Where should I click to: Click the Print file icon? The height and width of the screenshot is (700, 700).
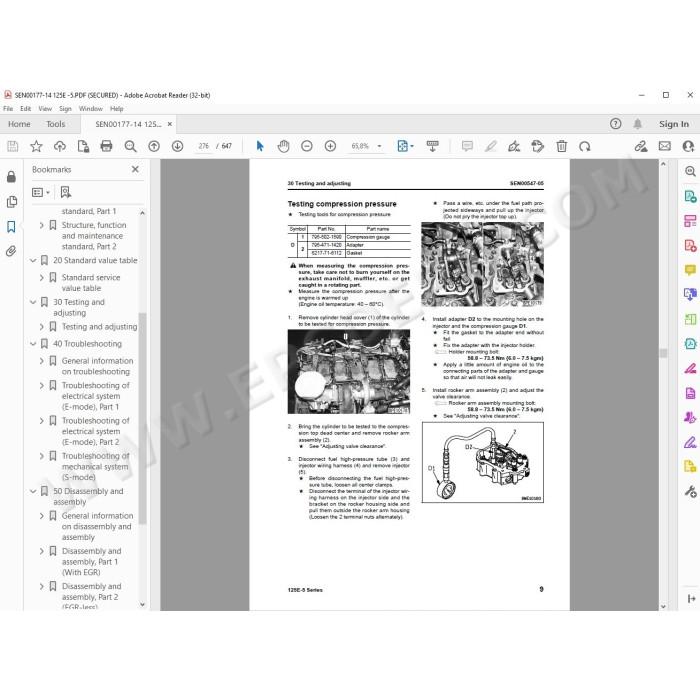click(106, 146)
